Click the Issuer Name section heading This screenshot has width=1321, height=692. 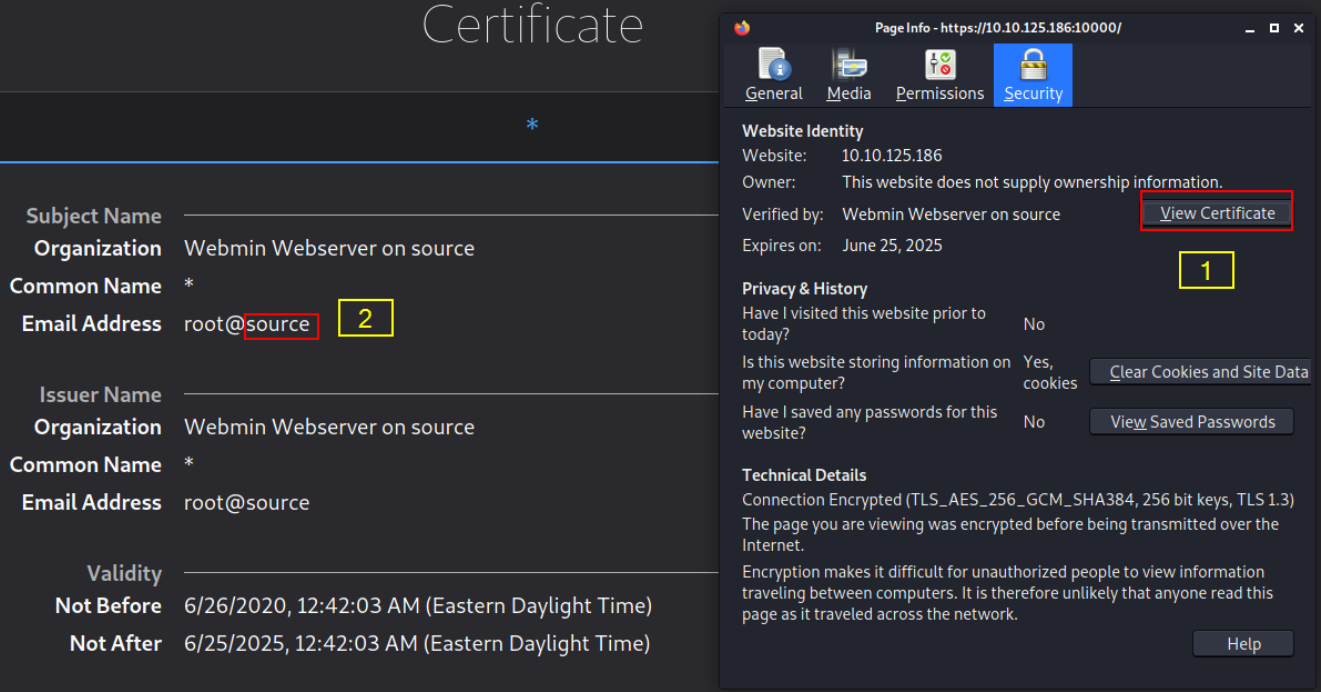[100, 395]
